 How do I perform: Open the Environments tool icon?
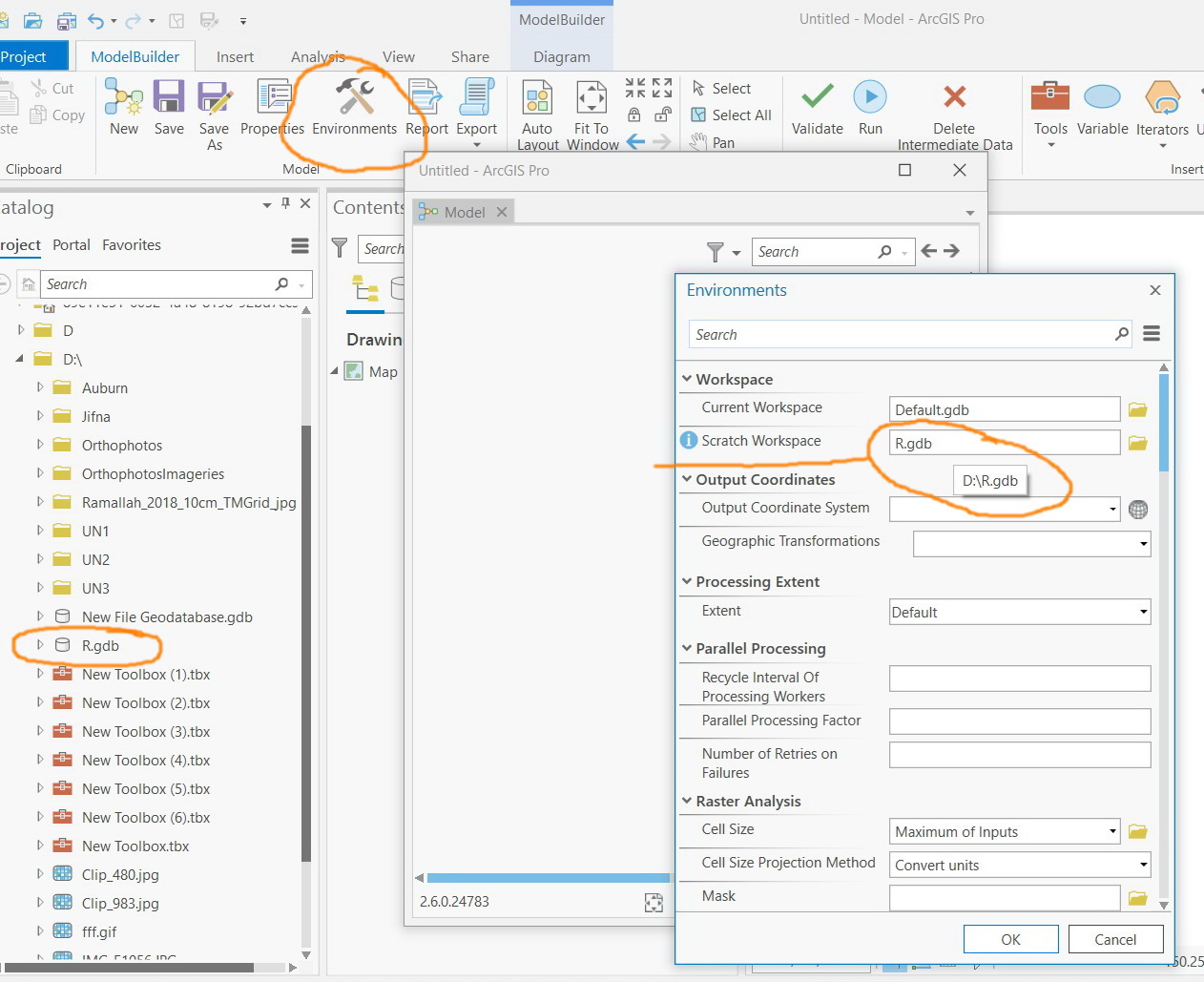click(355, 106)
